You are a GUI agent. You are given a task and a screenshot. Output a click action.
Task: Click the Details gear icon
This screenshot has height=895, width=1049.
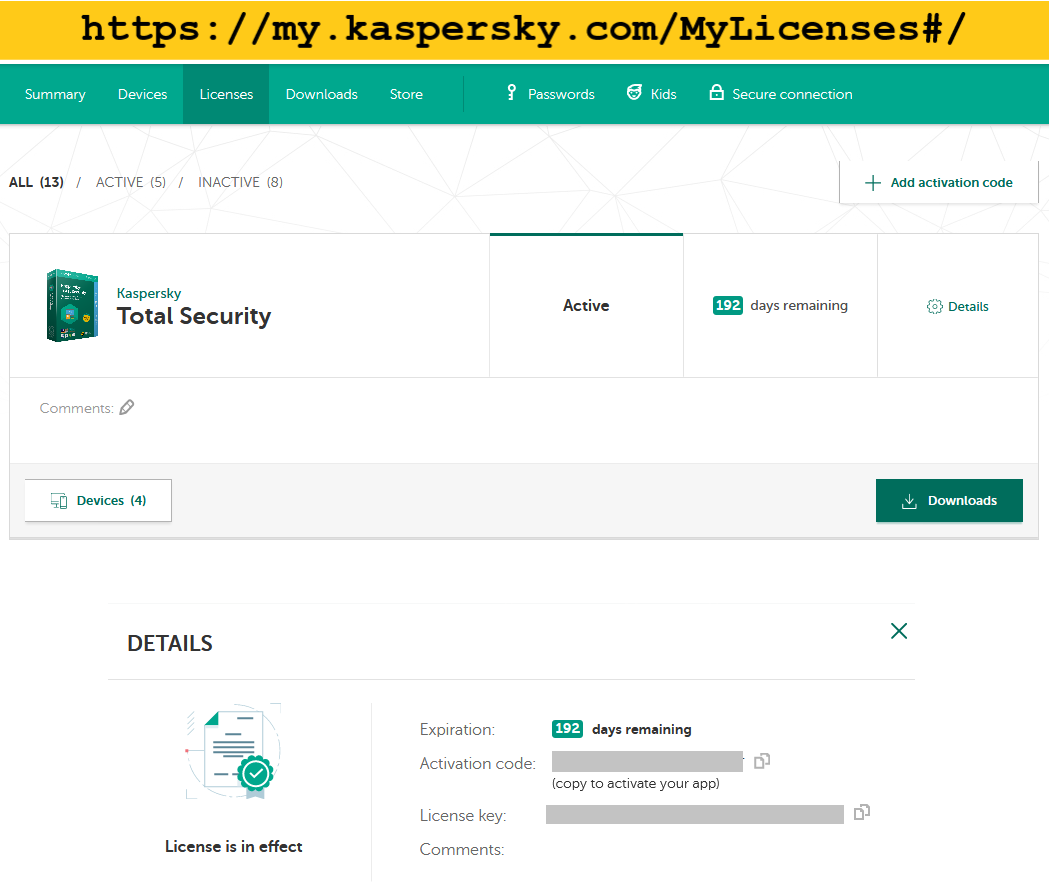tap(935, 306)
